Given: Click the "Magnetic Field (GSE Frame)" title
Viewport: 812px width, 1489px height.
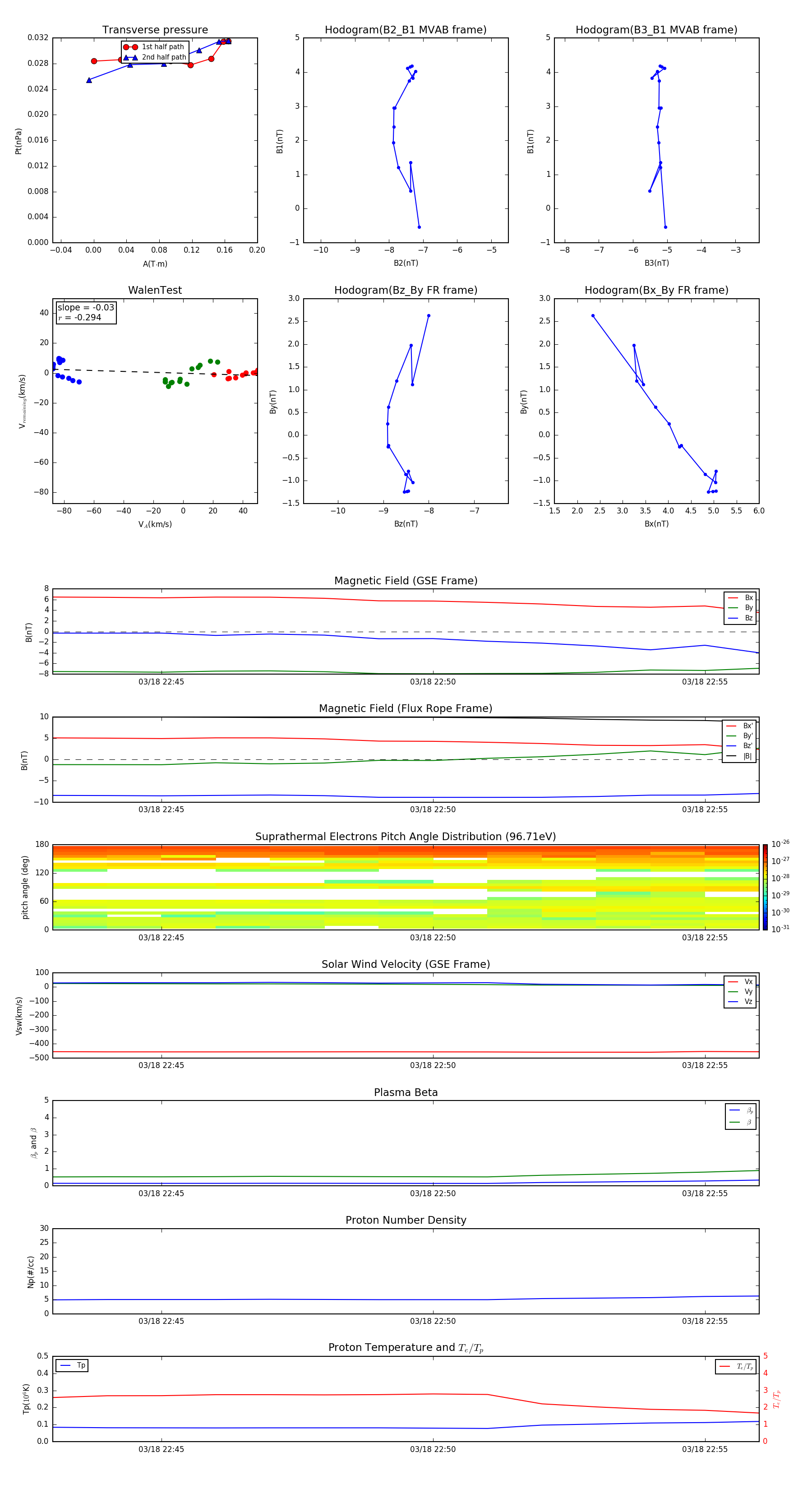Looking at the screenshot, I should 406,580.
